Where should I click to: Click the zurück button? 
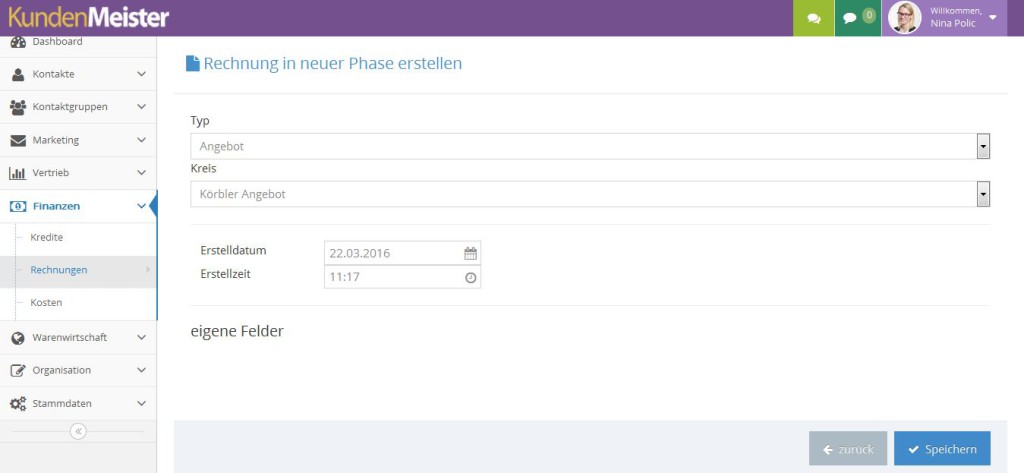pyautogui.click(x=848, y=449)
